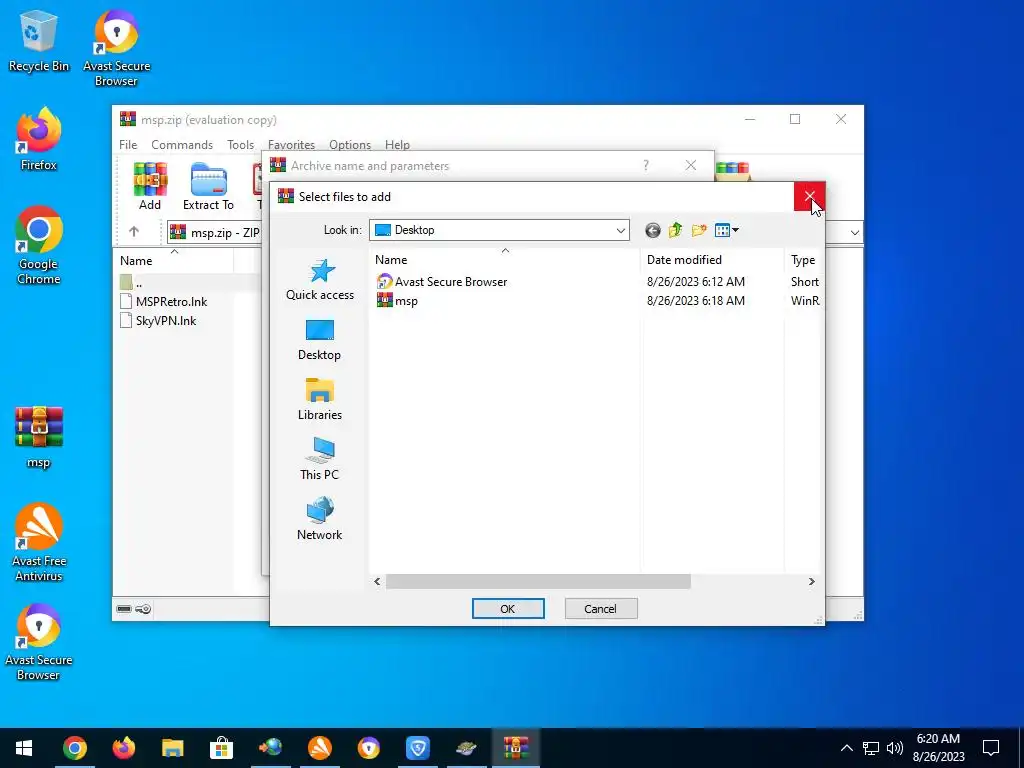Select Avast Secure Browser icon below Avast Antivirus

point(39,643)
